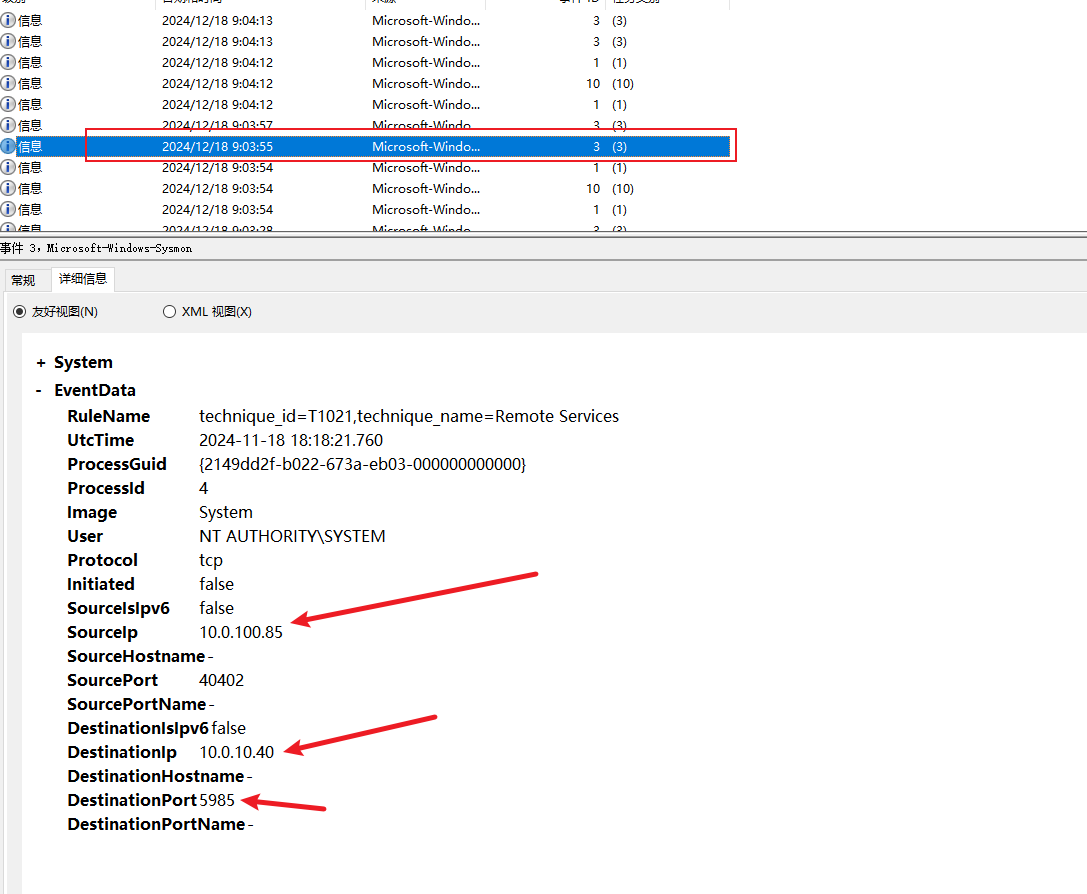This screenshot has width=1087, height=894.
Task: Select date cell of 9:03:54 event ID 10 row
Action: pyautogui.click(x=218, y=189)
